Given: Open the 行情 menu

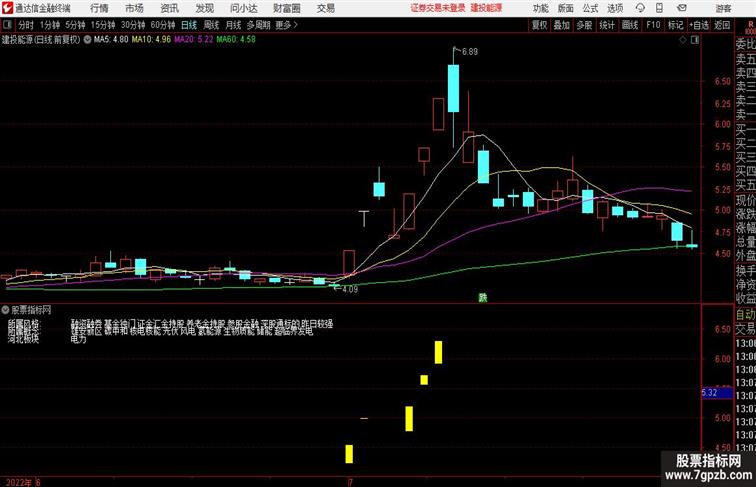Looking at the screenshot, I should tap(99, 8).
